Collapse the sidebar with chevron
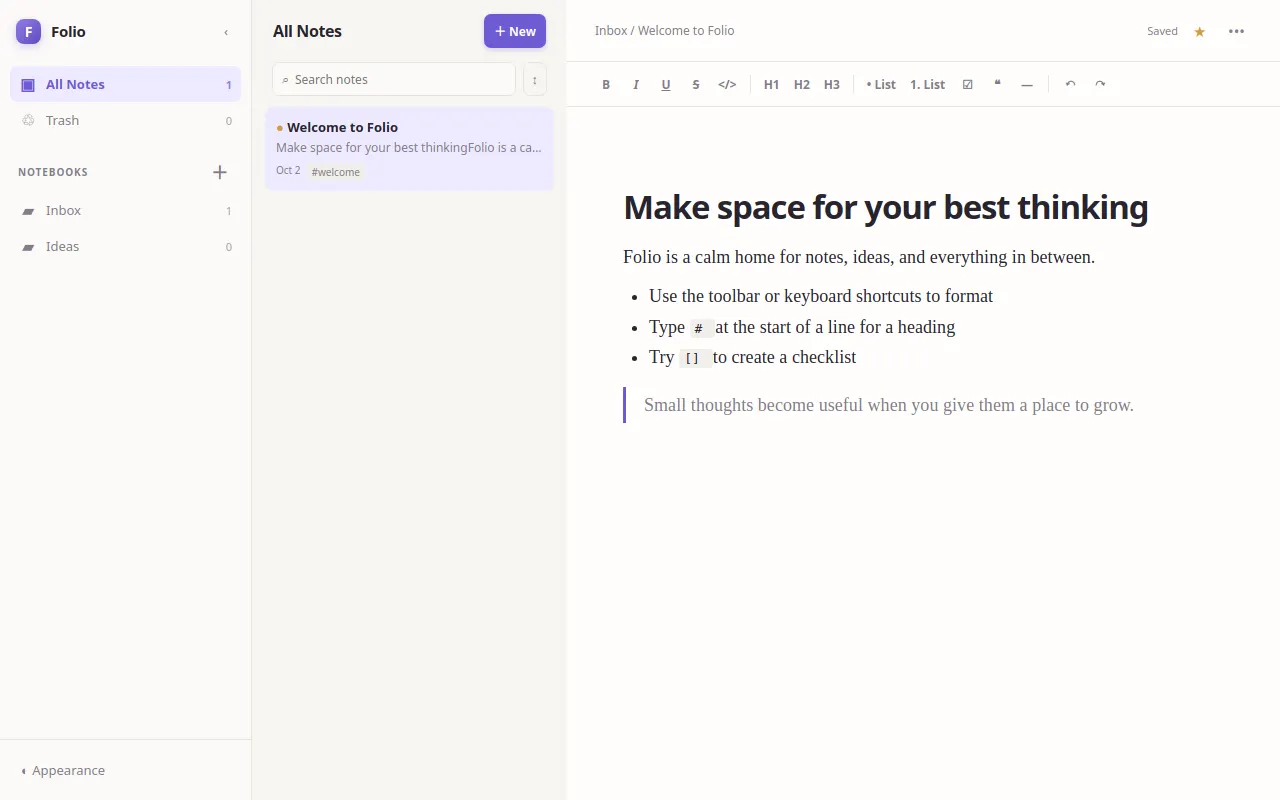This screenshot has height=800, width=1280. pos(226,32)
